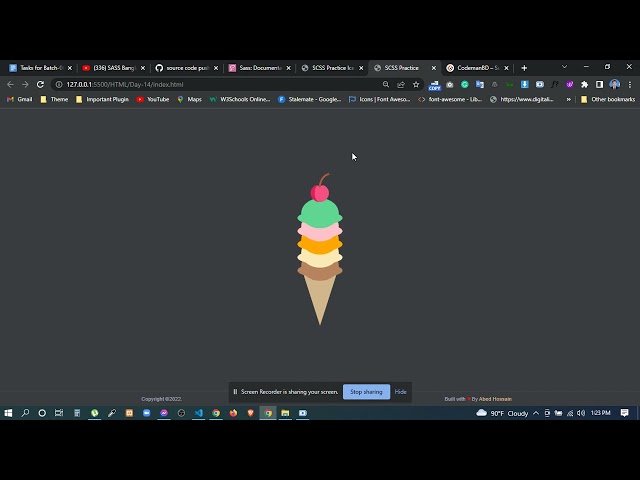Expand the tab search chevron
Image resolution: width=640 pixels, height=480 pixels.
pos(564,67)
